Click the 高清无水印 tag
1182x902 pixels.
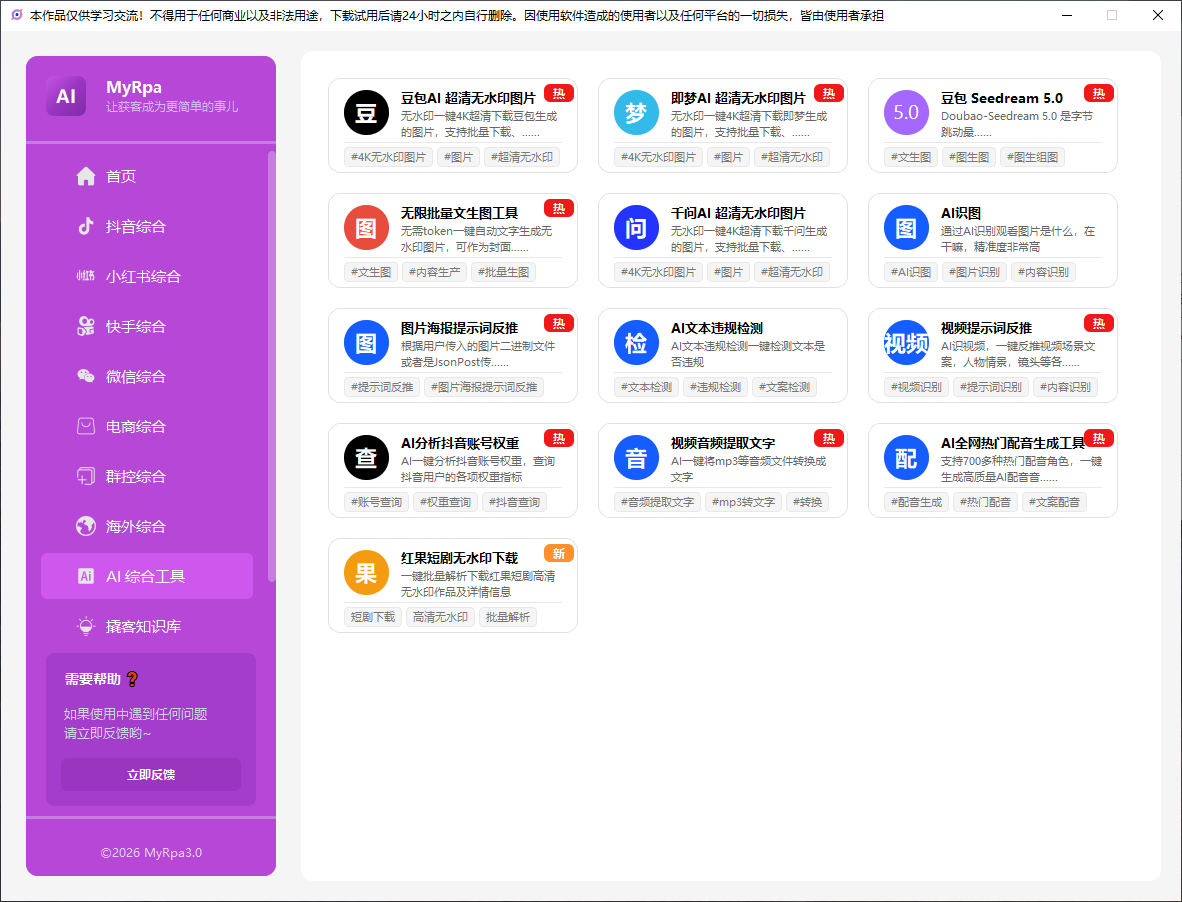(x=440, y=617)
